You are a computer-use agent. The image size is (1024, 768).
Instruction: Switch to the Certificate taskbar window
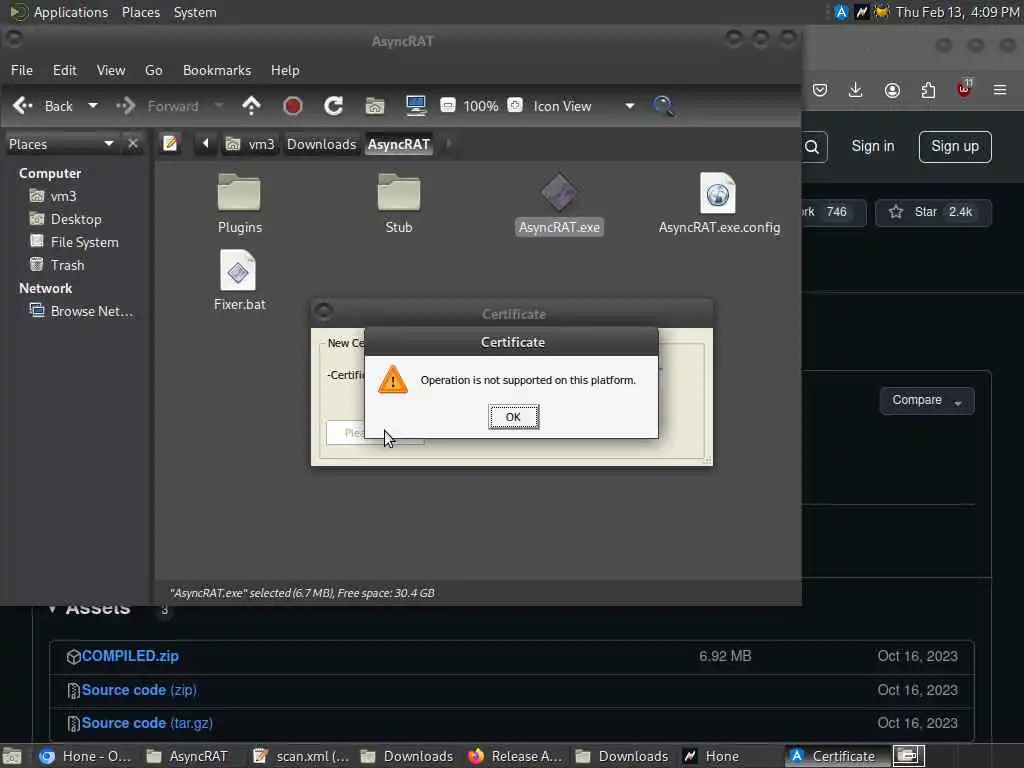point(835,756)
